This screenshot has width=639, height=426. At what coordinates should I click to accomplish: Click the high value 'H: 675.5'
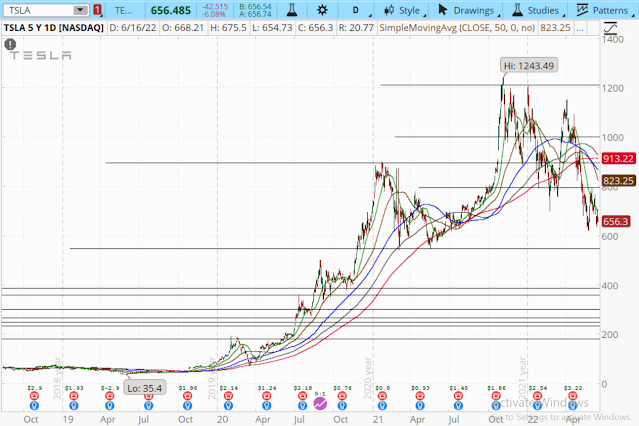228,28
